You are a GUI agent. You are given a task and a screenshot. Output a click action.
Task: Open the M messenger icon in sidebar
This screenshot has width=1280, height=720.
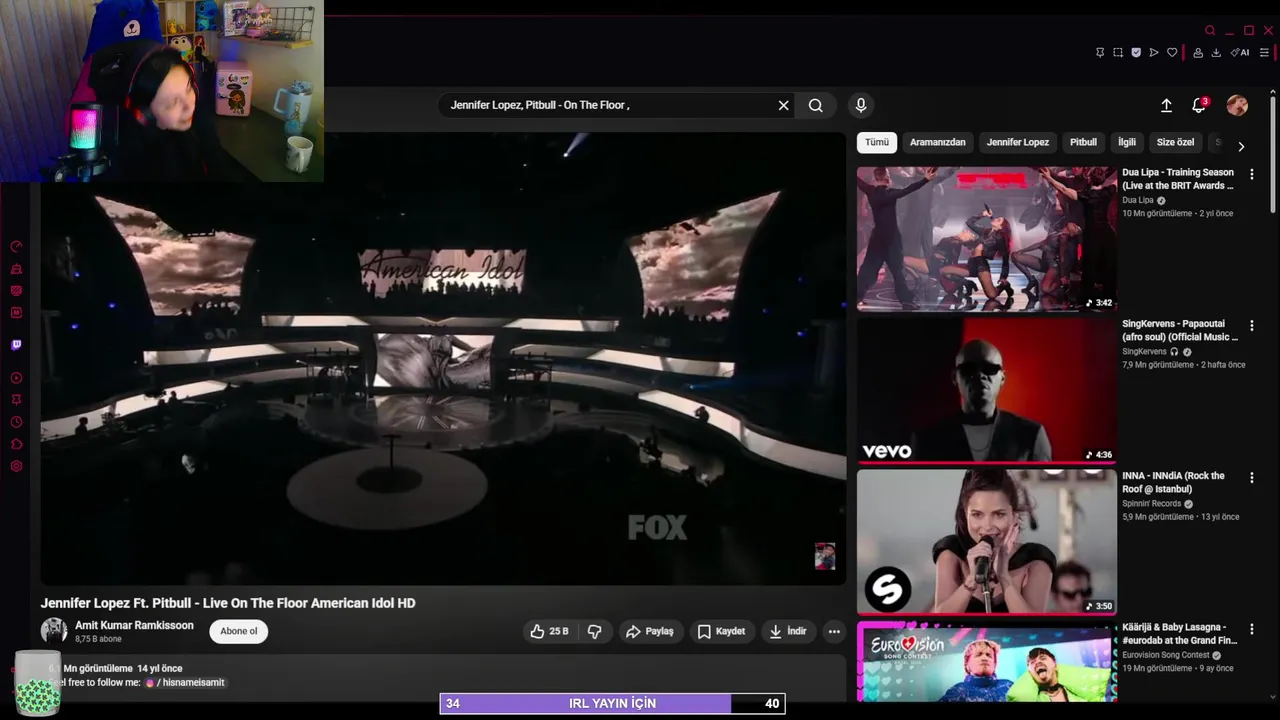click(16, 313)
